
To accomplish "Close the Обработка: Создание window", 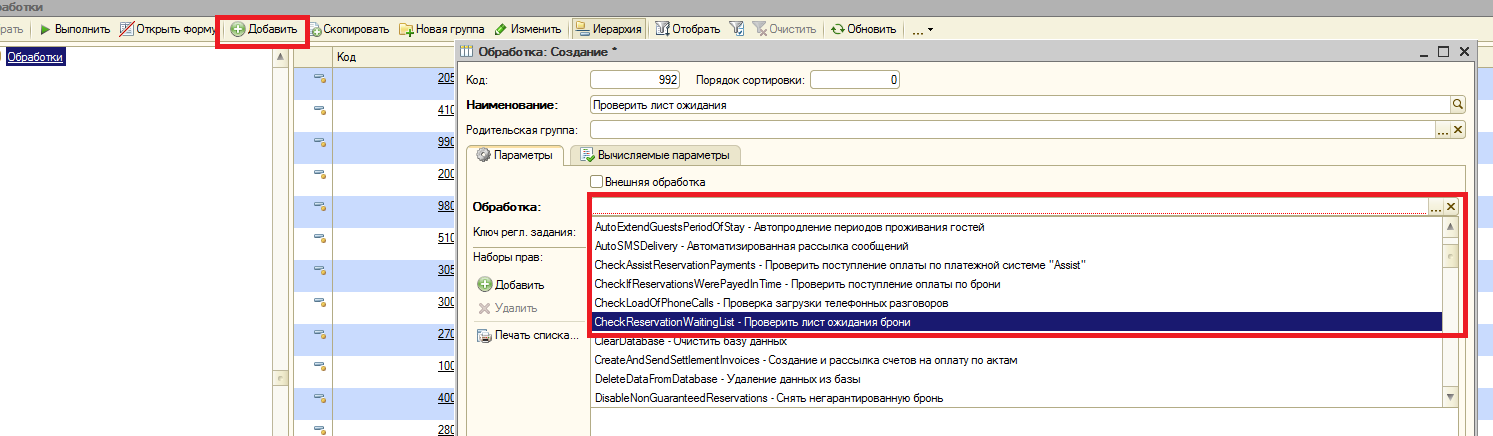I will tap(1464, 51).
